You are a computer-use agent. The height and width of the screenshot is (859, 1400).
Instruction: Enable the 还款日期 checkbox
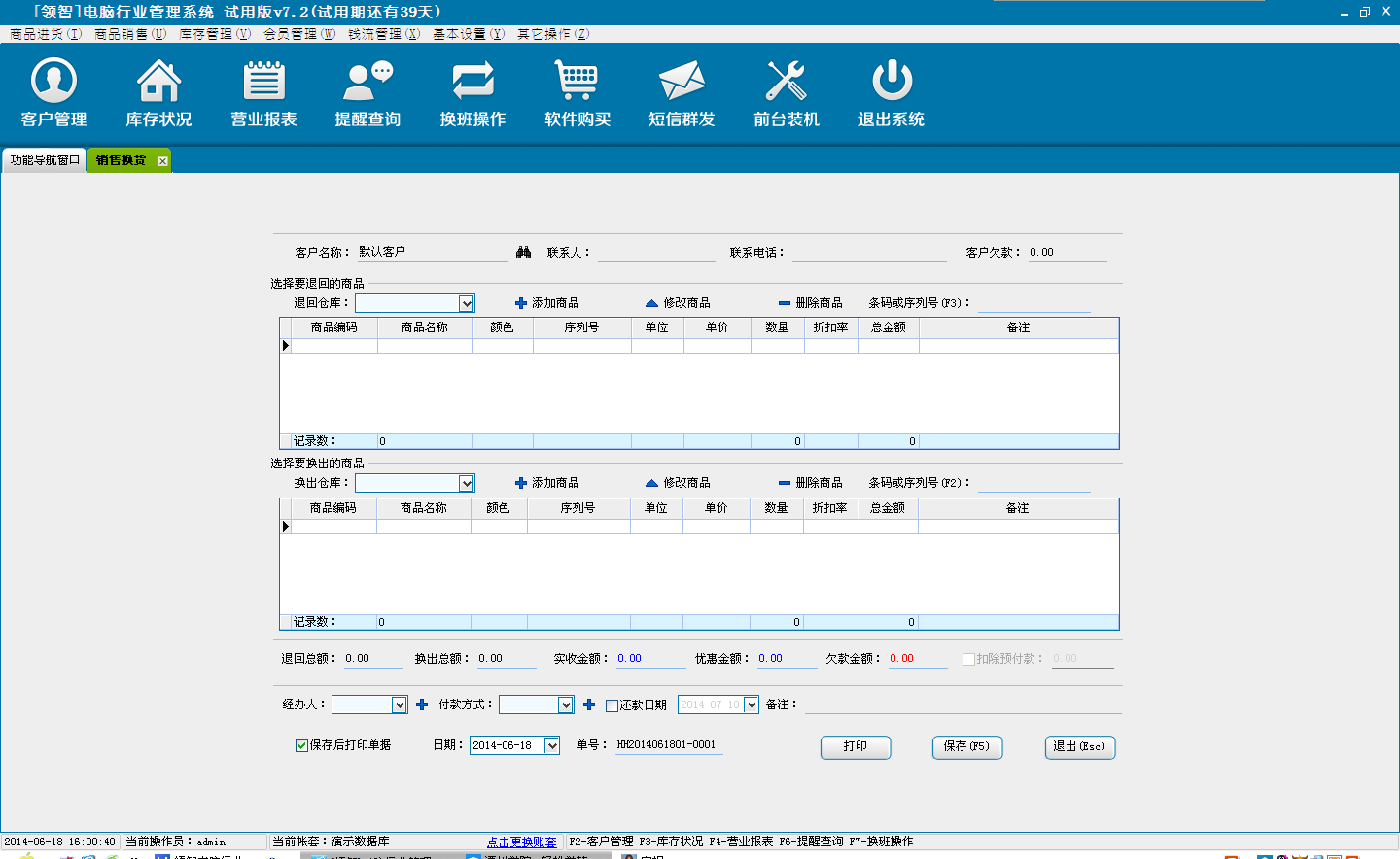(612, 705)
